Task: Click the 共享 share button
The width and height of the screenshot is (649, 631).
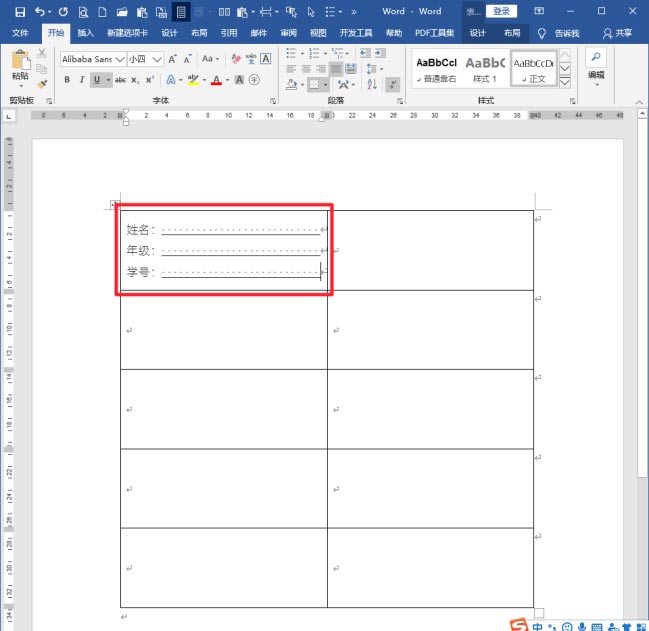Action: point(617,33)
